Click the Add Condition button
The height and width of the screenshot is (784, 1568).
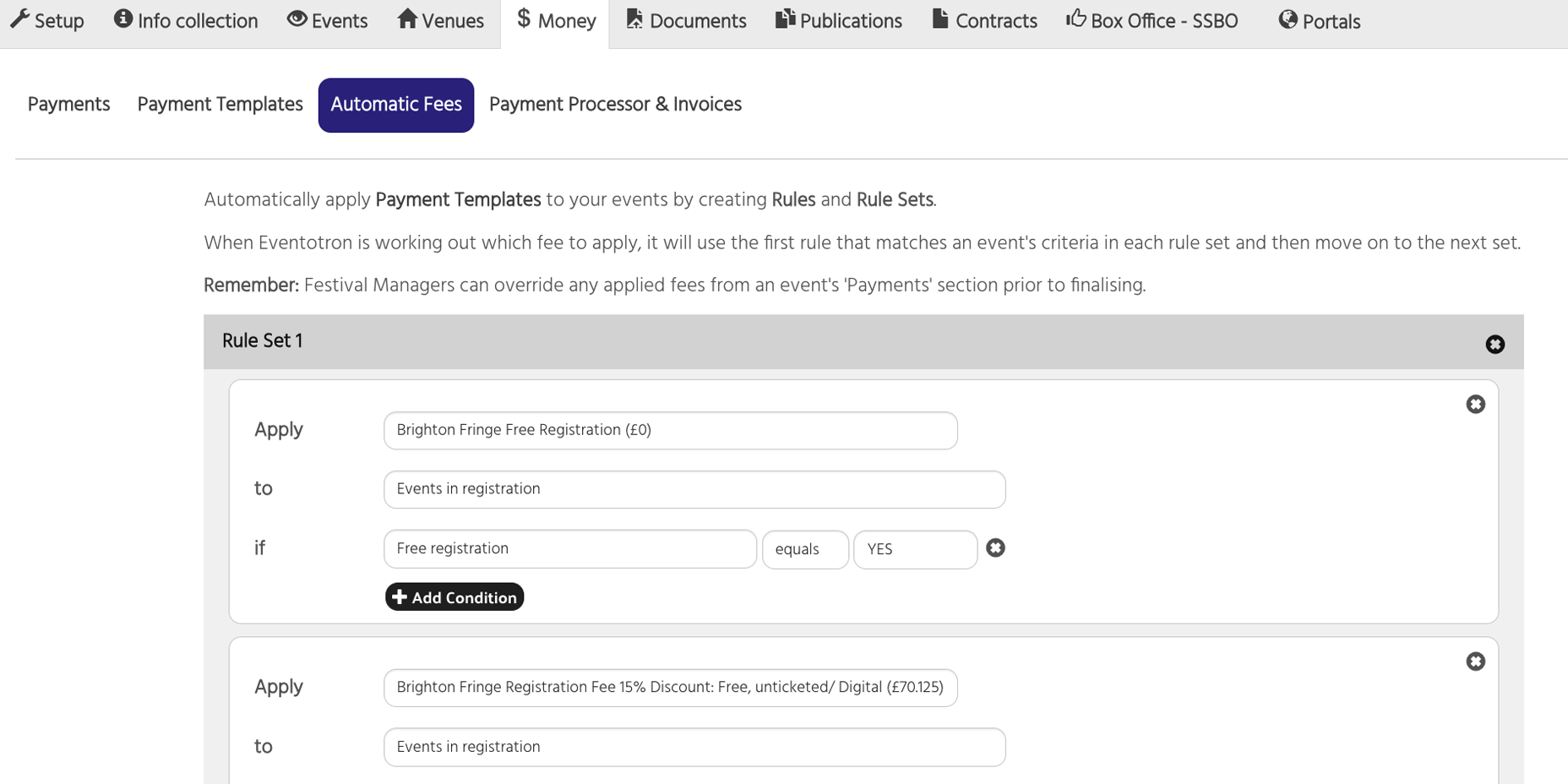455,597
